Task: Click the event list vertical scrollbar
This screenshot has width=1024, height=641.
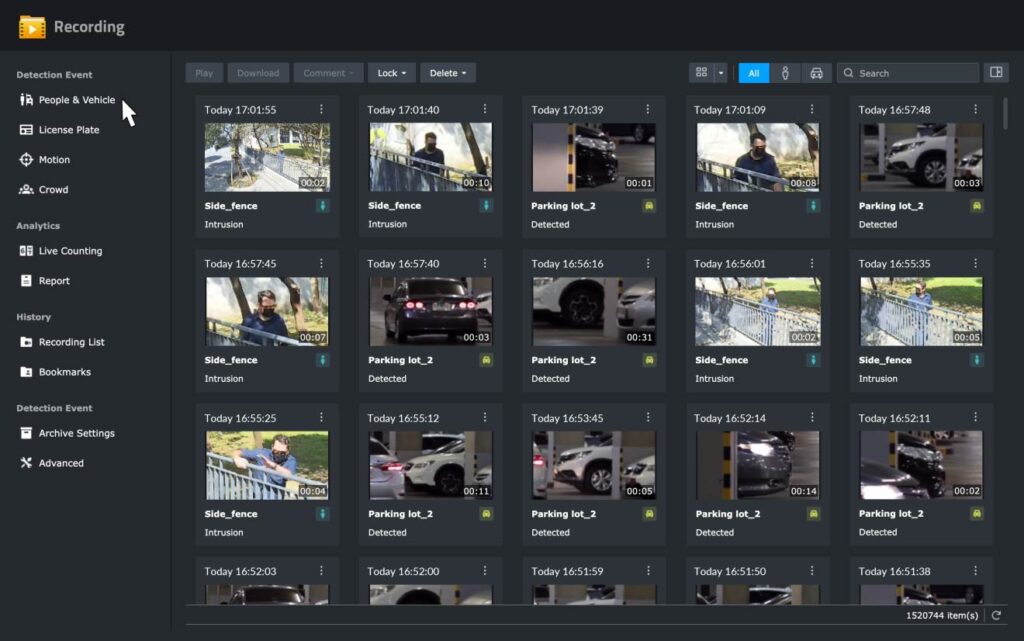Action: pos(1005,113)
